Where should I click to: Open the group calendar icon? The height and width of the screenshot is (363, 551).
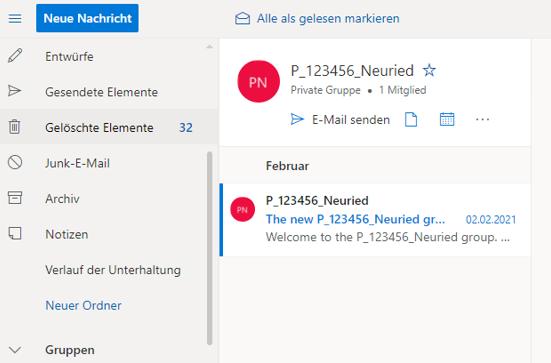(x=447, y=119)
